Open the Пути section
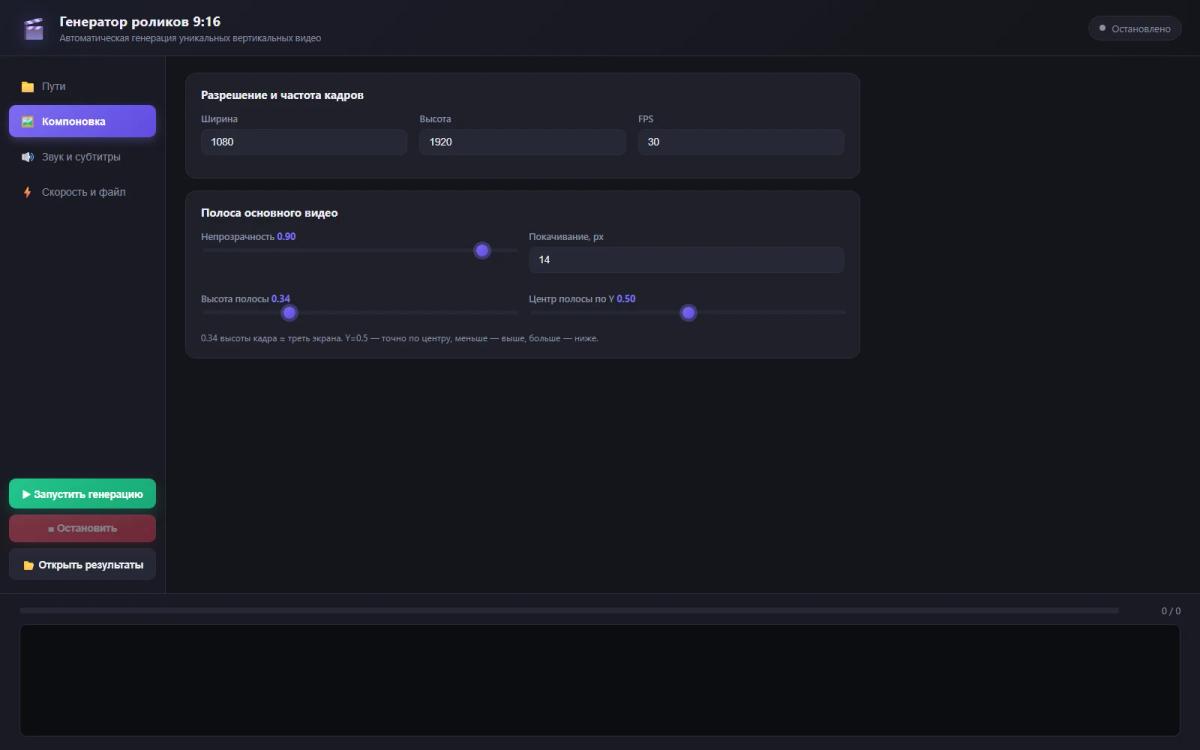Viewport: 1200px width, 750px height. click(82, 86)
